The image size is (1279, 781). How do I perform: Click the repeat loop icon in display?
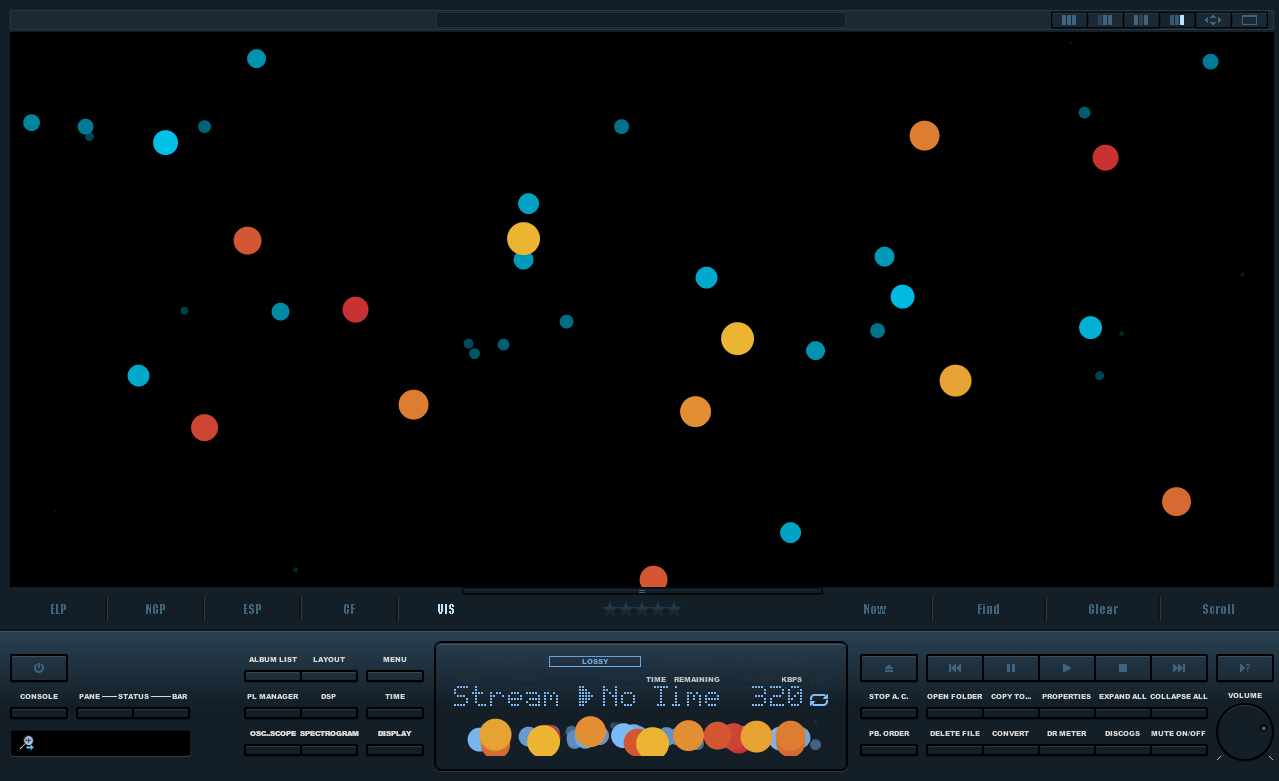point(819,700)
